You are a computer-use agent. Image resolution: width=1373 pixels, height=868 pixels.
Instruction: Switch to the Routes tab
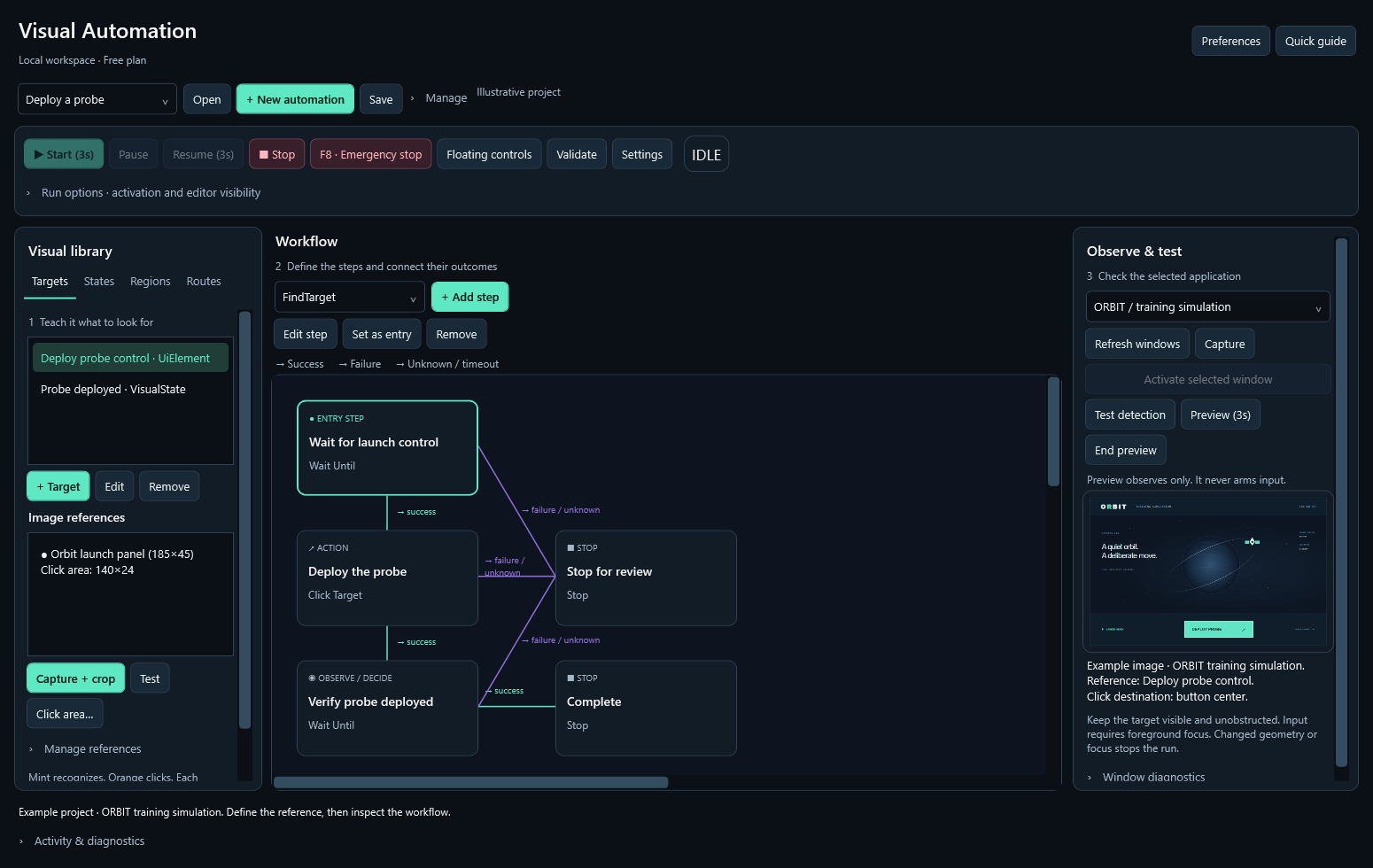pyautogui.click(x=204, y=282)
